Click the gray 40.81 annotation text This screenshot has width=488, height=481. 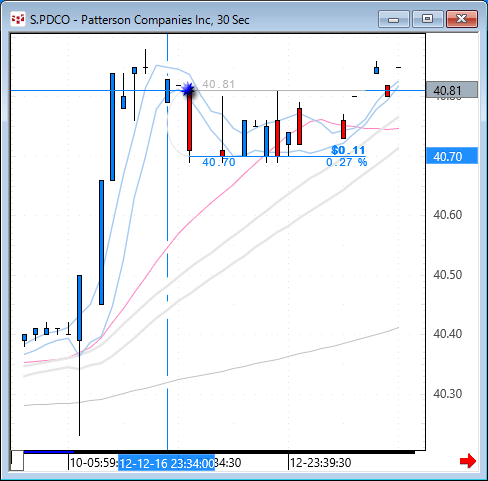(219, 84)
